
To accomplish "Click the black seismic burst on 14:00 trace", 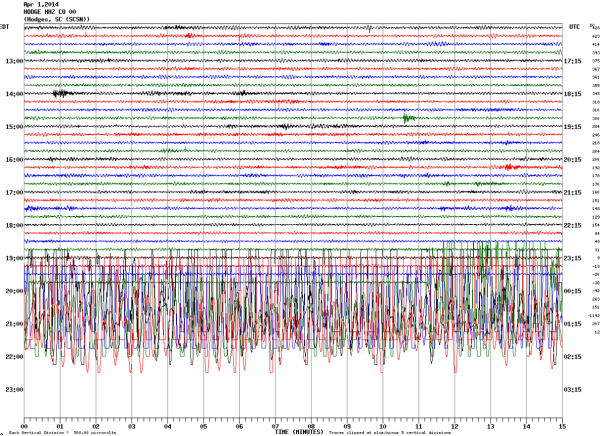I will click(62, 93).
